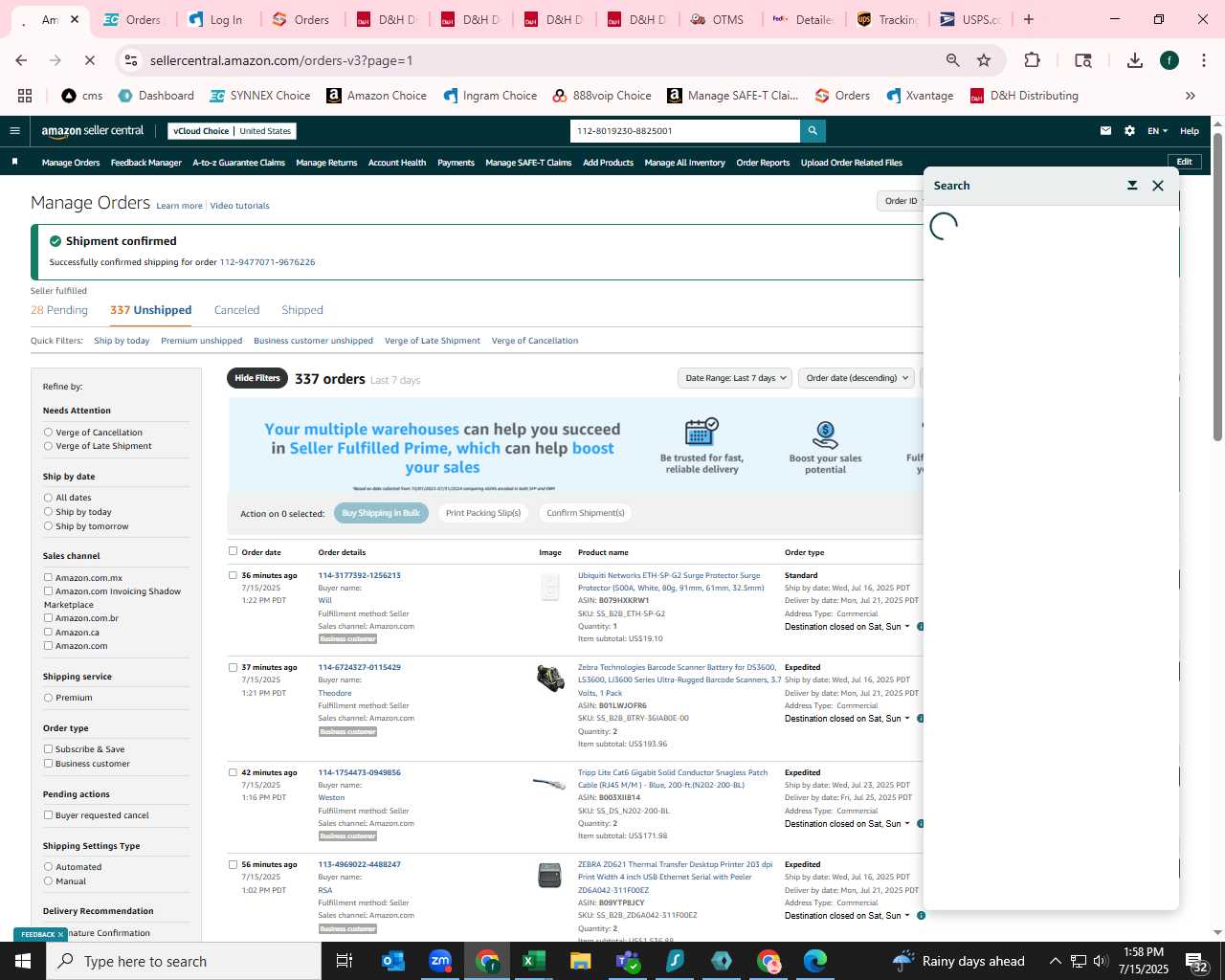Screen dimensions: 1225x980
Task: Switch to the 28 Pending tab
Action: click(x=59, y=310)
